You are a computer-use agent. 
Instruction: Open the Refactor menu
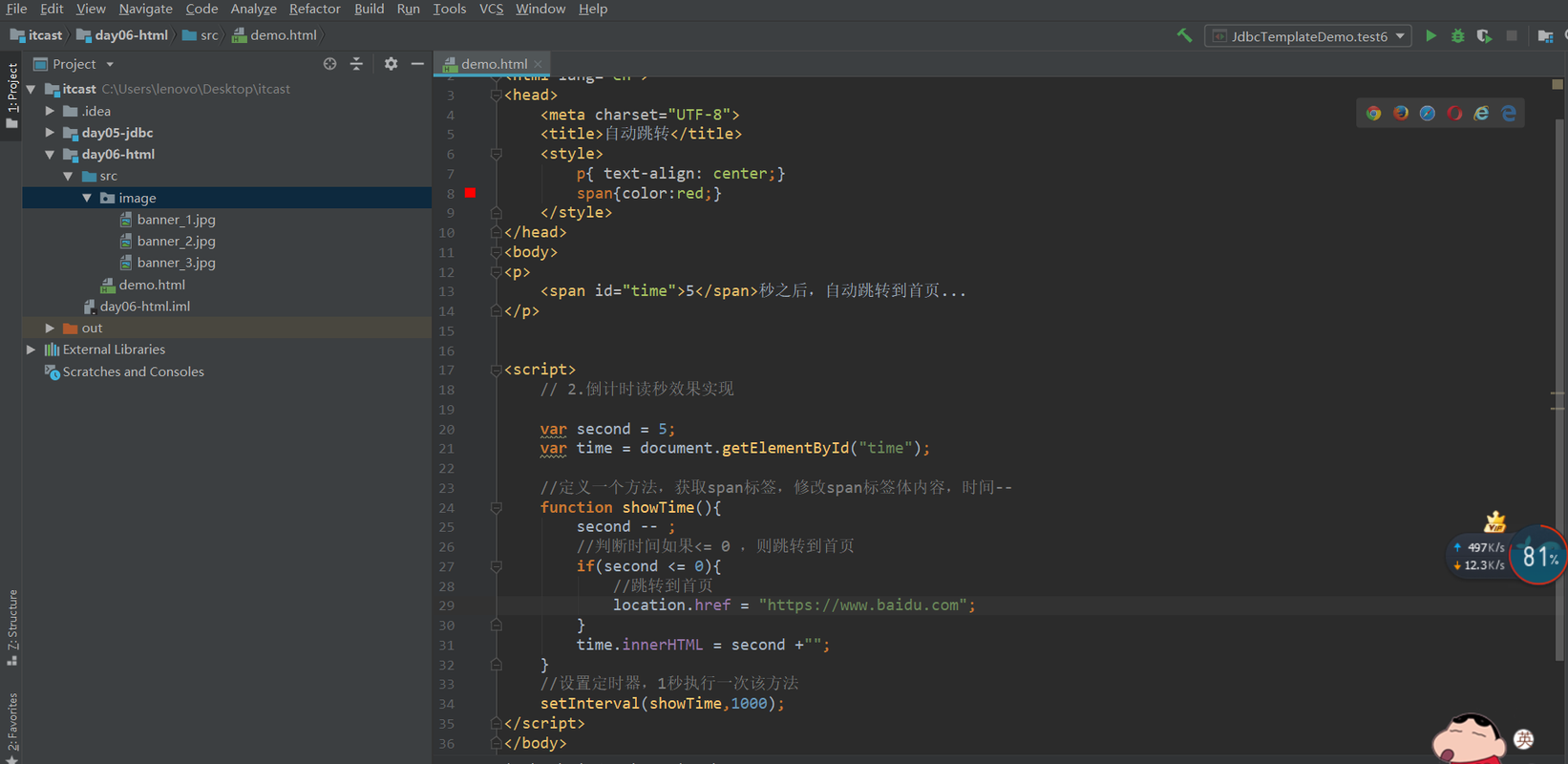[314, 9]
